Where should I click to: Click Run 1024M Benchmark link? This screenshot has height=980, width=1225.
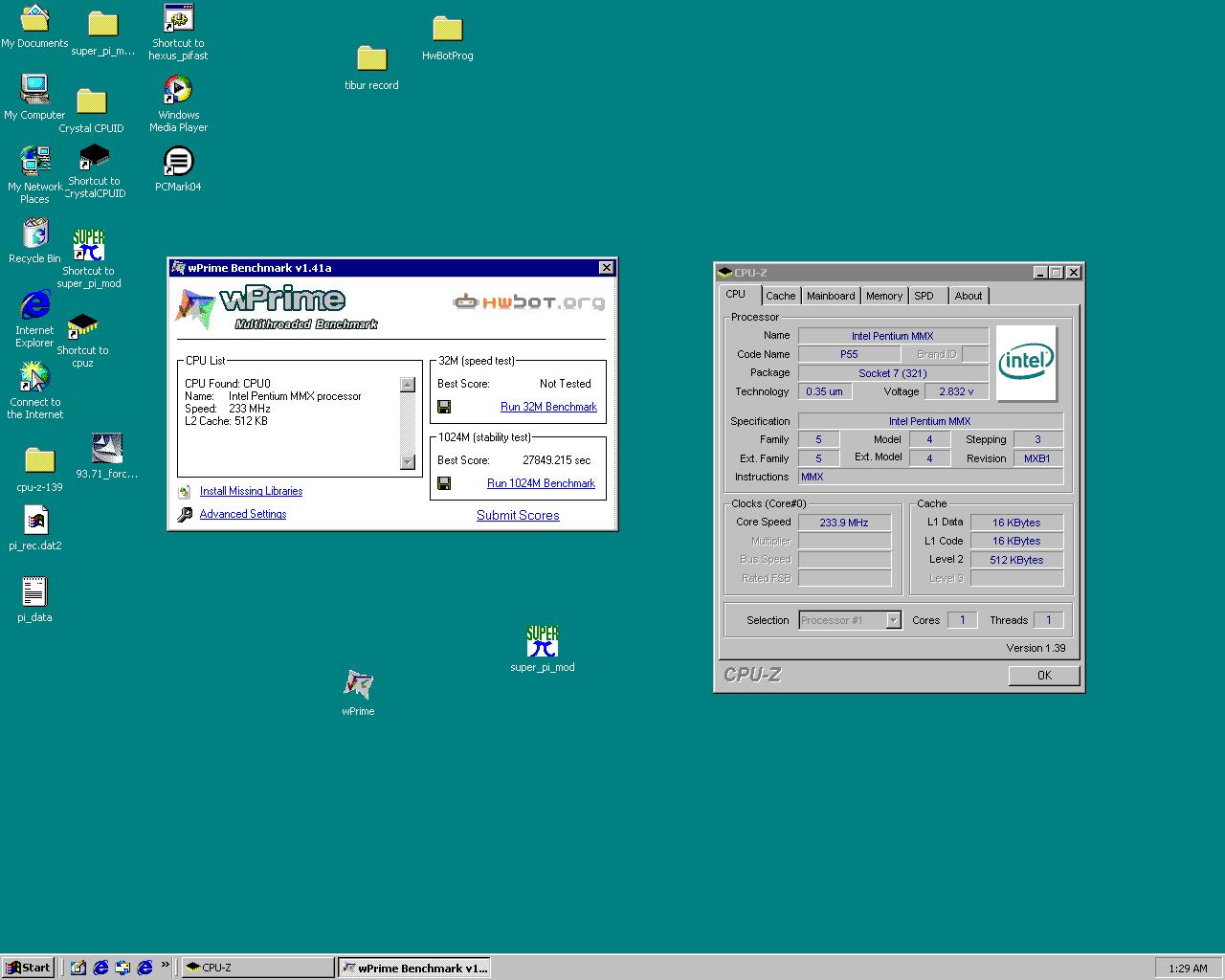coord(541,483)
